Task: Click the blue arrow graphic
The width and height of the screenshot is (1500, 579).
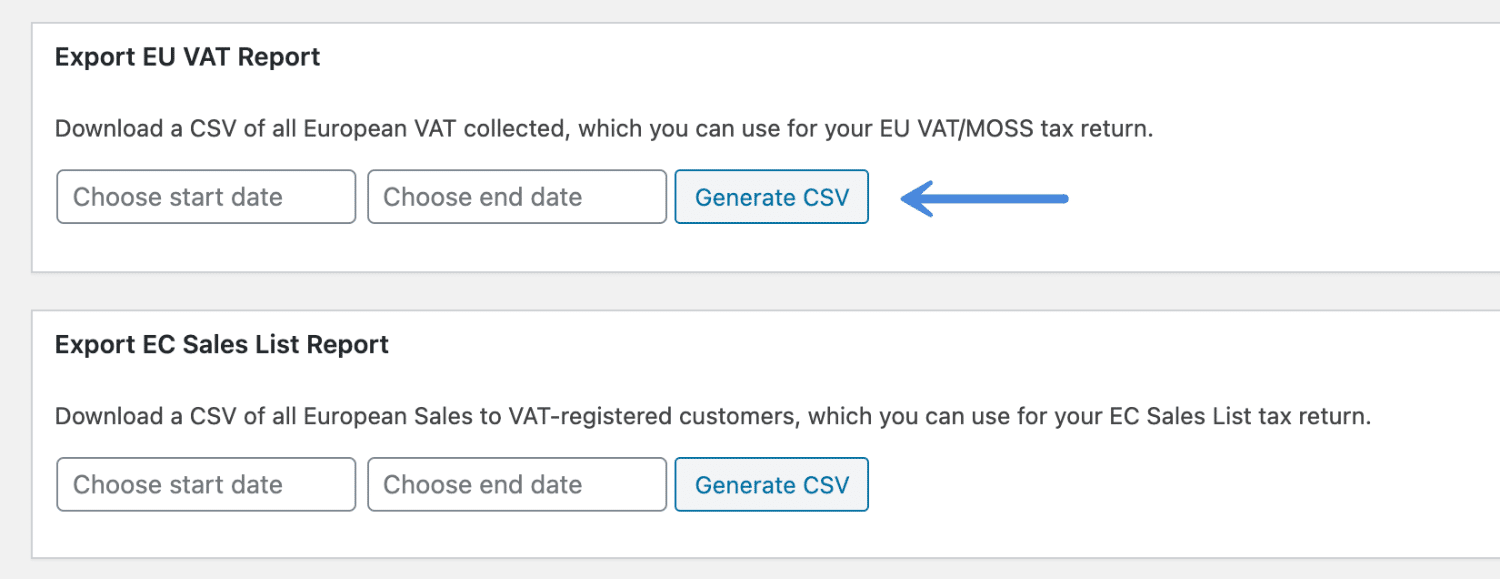Action: coord(980,198)
